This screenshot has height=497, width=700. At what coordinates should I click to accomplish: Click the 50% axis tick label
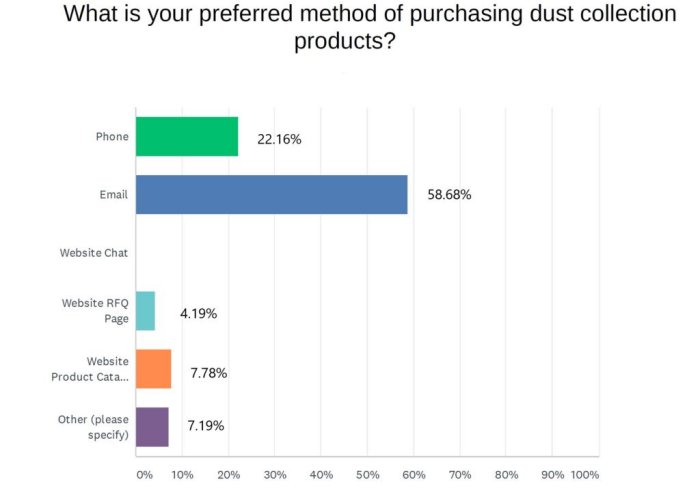[367, 474]
